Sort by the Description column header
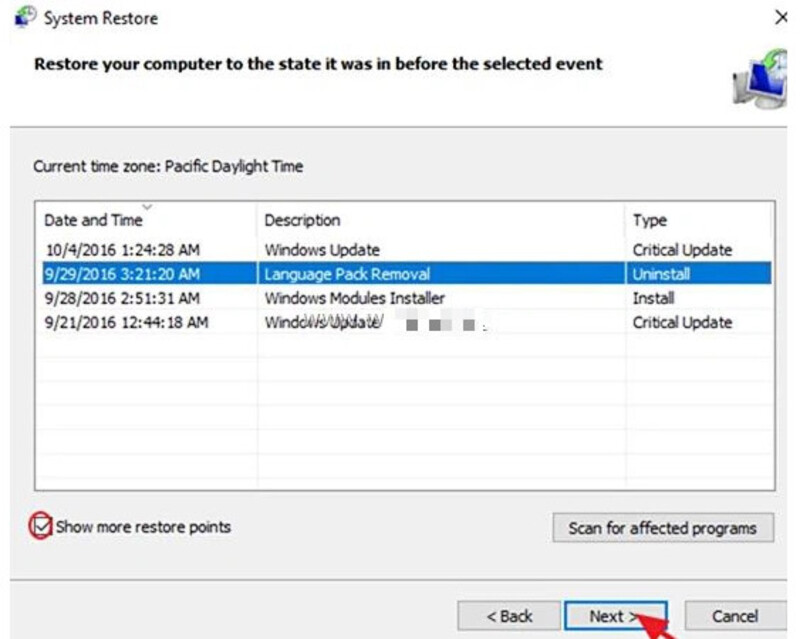Screen dimensions: 800x639 click(441, 220)
